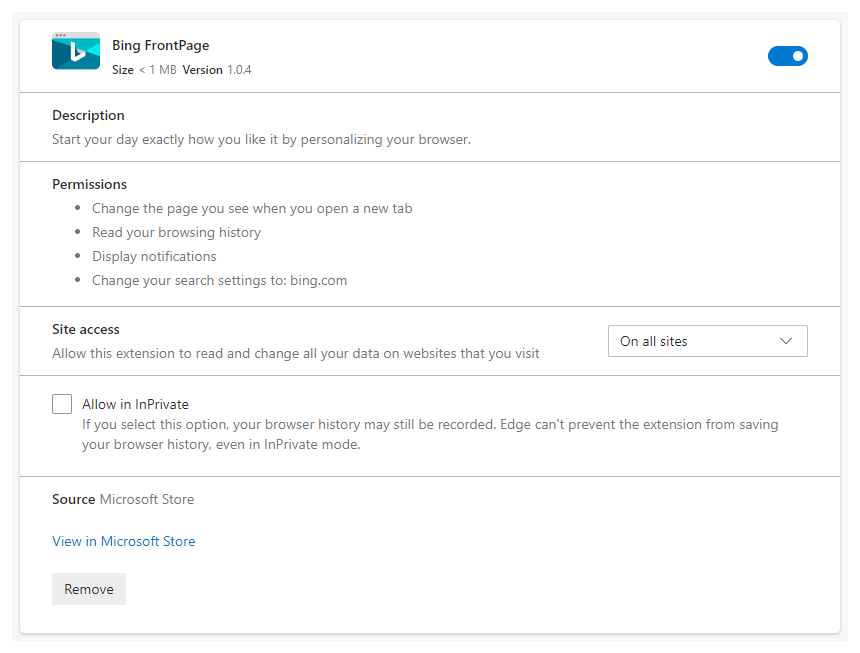Click the "Change your search settings" permission
Screen dimensions: 860x653
(x=219, y=280)
